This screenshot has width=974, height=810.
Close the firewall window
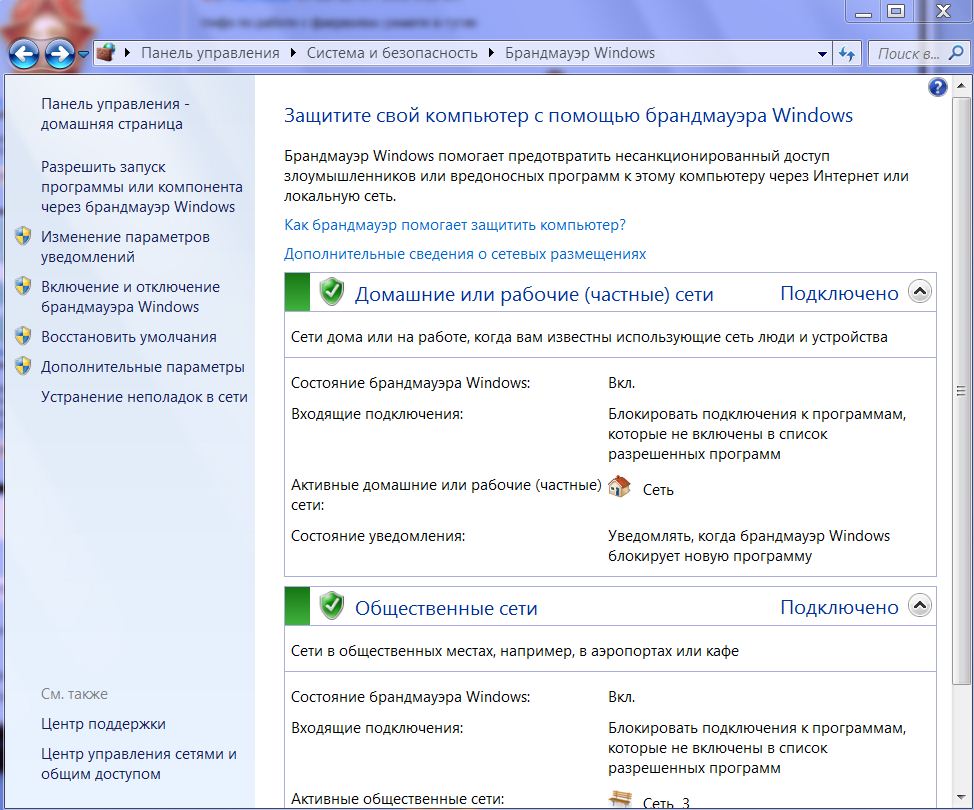click(x=943, y=12)
